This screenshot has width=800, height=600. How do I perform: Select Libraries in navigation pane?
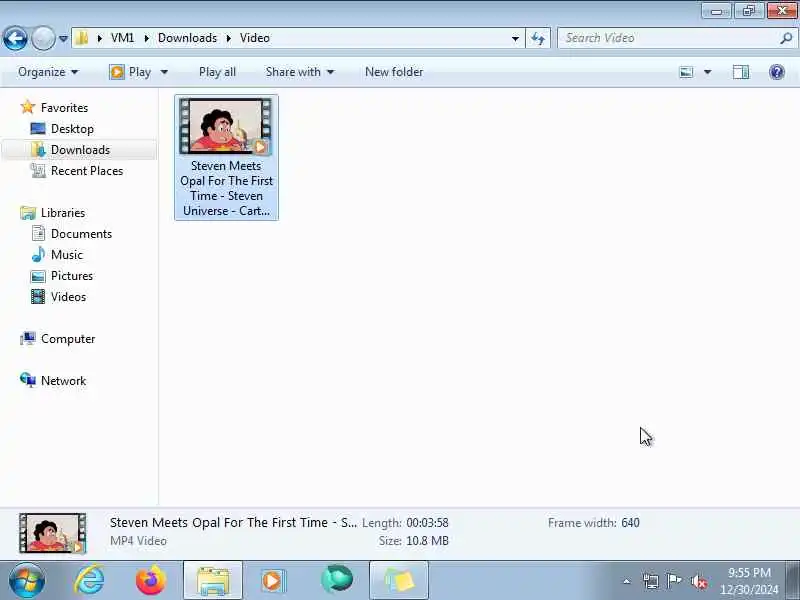(x=63, y=213)
